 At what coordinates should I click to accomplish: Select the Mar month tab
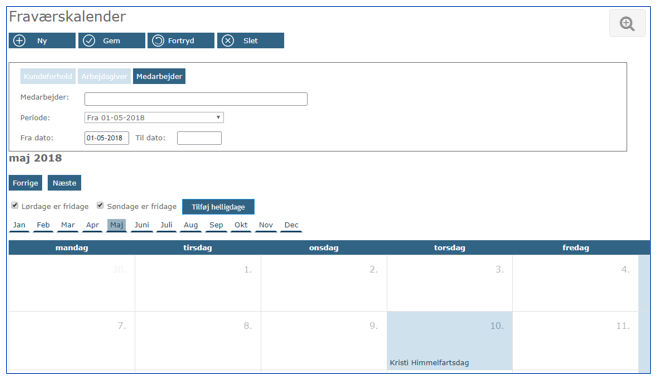click(x=68, y=225)
